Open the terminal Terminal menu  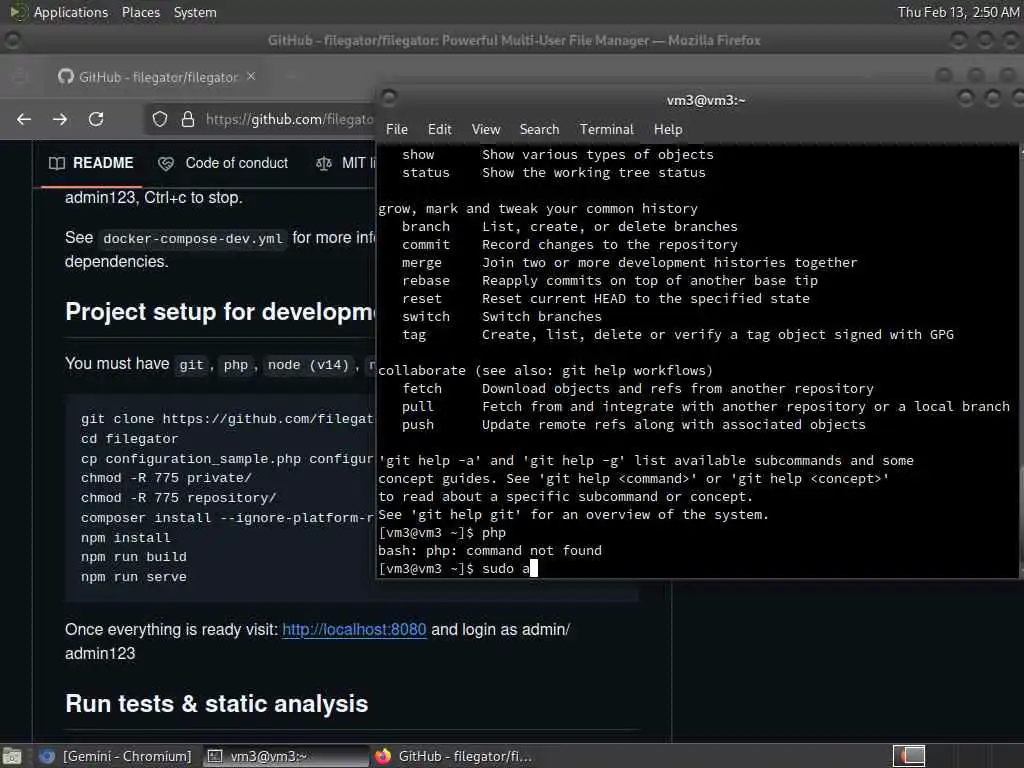click(607, 129)
